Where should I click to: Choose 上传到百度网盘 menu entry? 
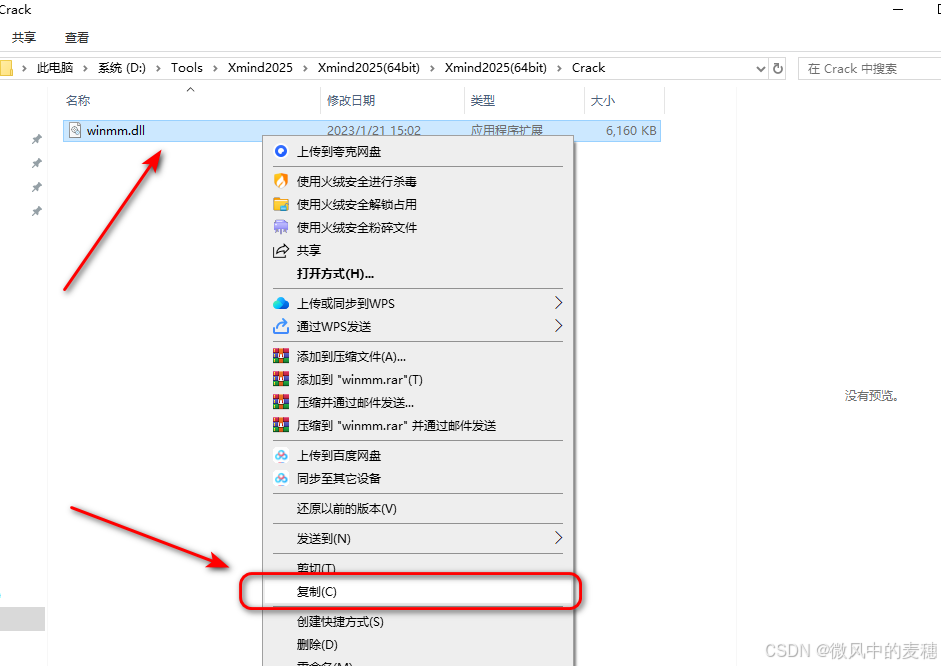point(418,455)
